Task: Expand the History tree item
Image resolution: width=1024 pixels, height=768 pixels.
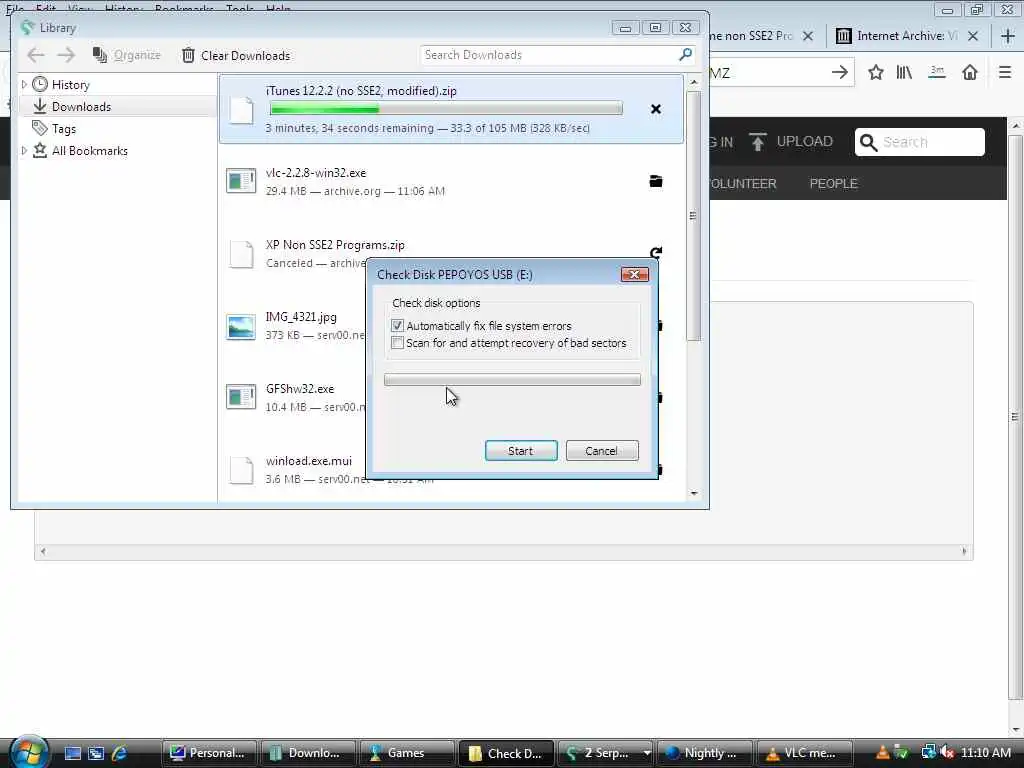Action: [24, 84]
